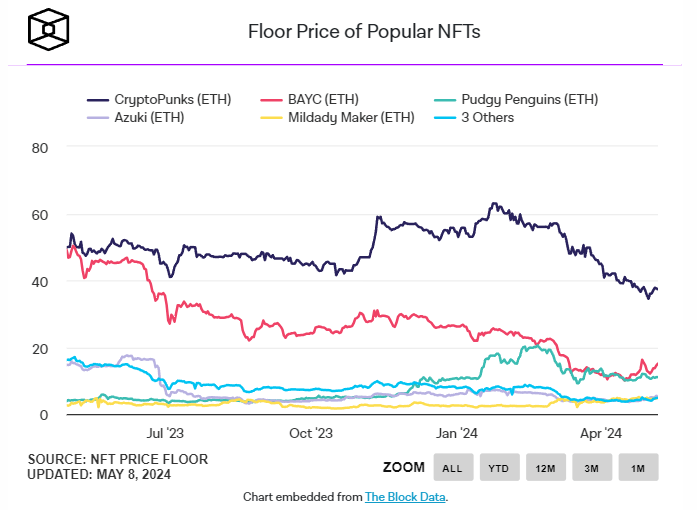Click the Apr '24 x-axis label
Screen dimensions: 697x510
[602, 433]
